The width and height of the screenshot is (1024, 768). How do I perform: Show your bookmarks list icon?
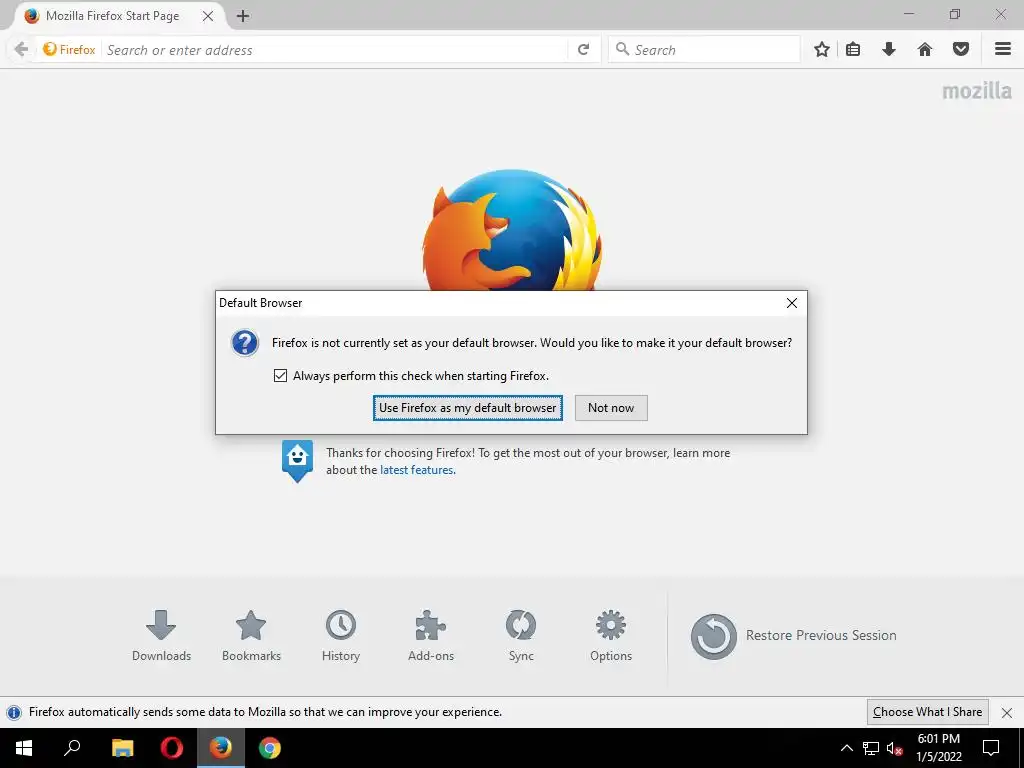(x=853, y=50)
